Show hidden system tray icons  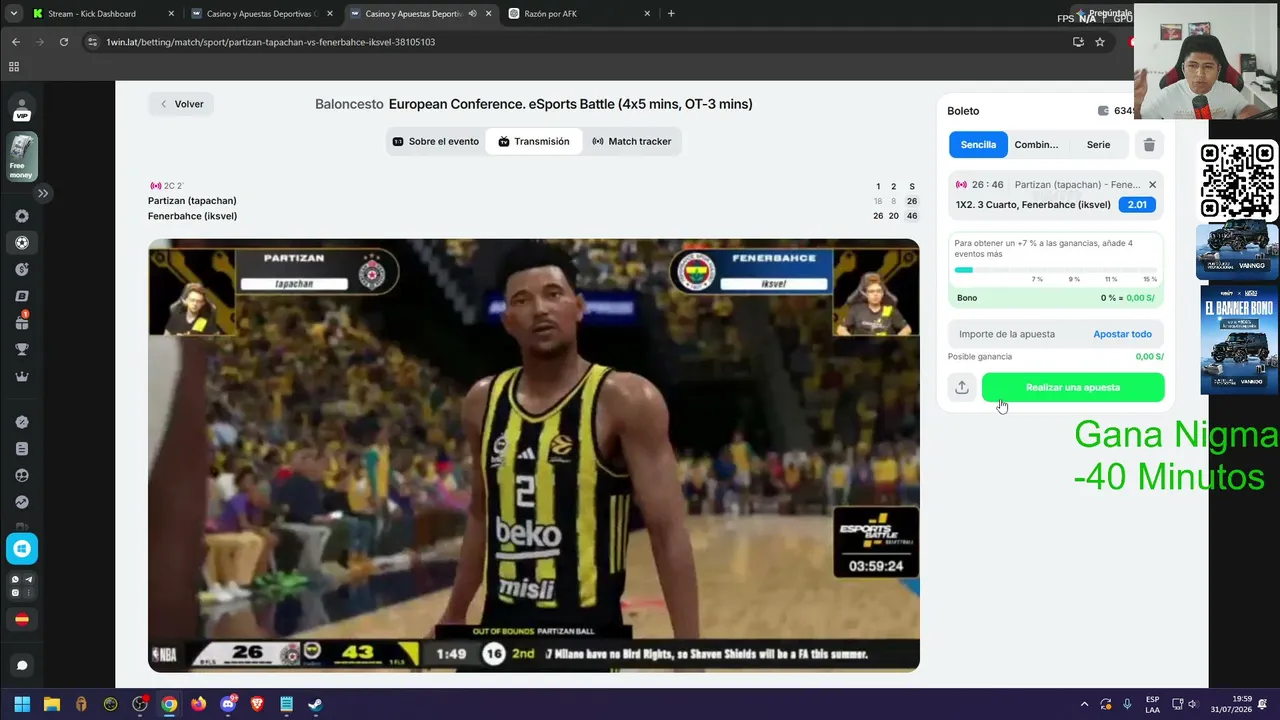pos(1084,704)
